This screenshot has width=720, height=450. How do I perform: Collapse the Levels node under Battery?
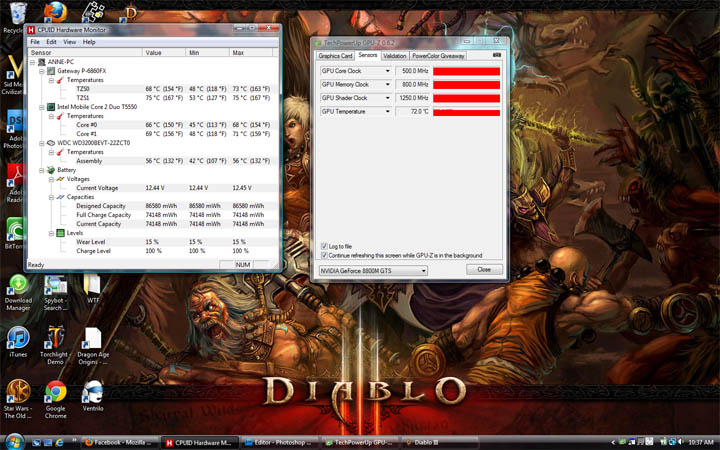click(51, 233)
